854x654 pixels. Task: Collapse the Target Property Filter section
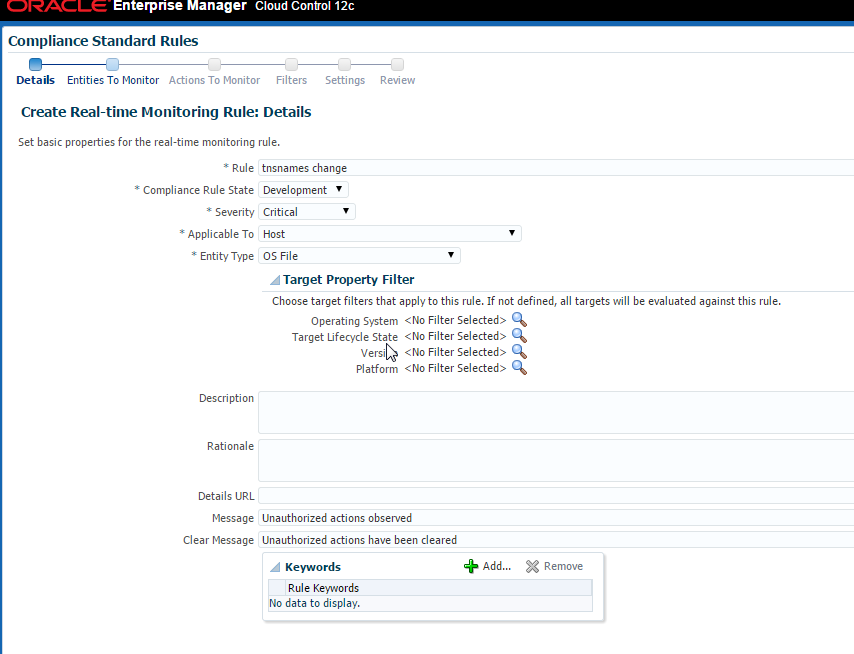pyautogui.click(x=275, y=280)
